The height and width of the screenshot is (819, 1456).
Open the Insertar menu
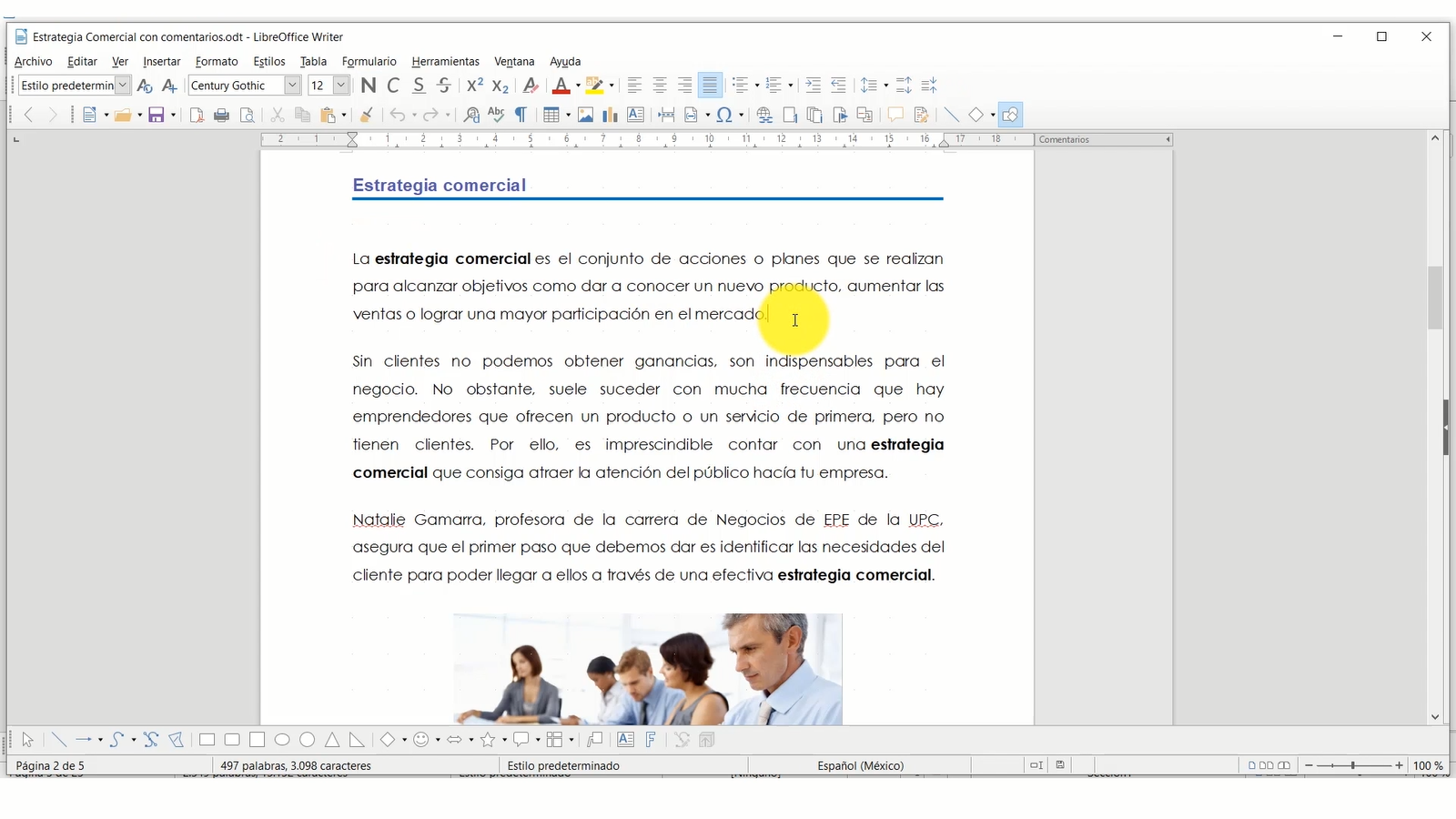click(x=162, y=61)
